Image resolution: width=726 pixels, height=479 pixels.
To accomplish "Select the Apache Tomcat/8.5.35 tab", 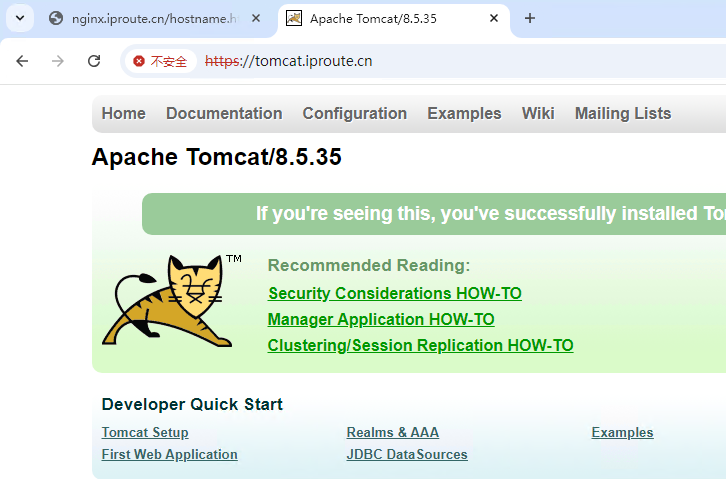I will [380, 18].
